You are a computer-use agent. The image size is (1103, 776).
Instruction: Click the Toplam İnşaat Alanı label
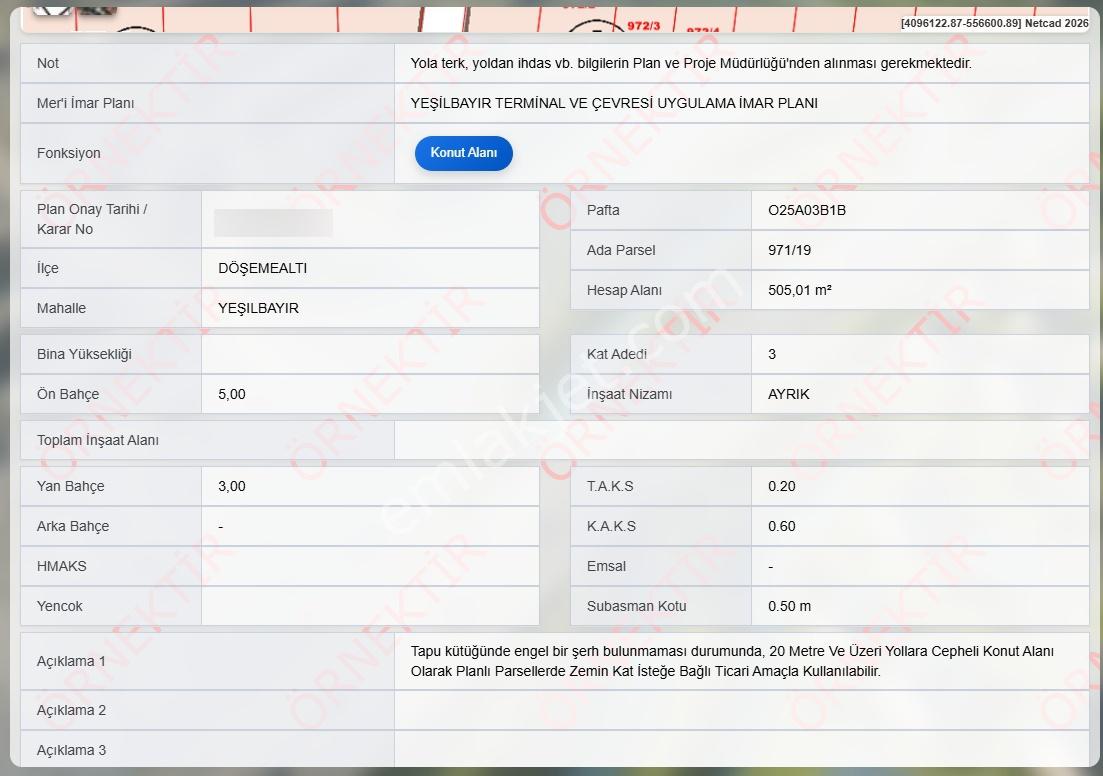[x=98, y=440]
